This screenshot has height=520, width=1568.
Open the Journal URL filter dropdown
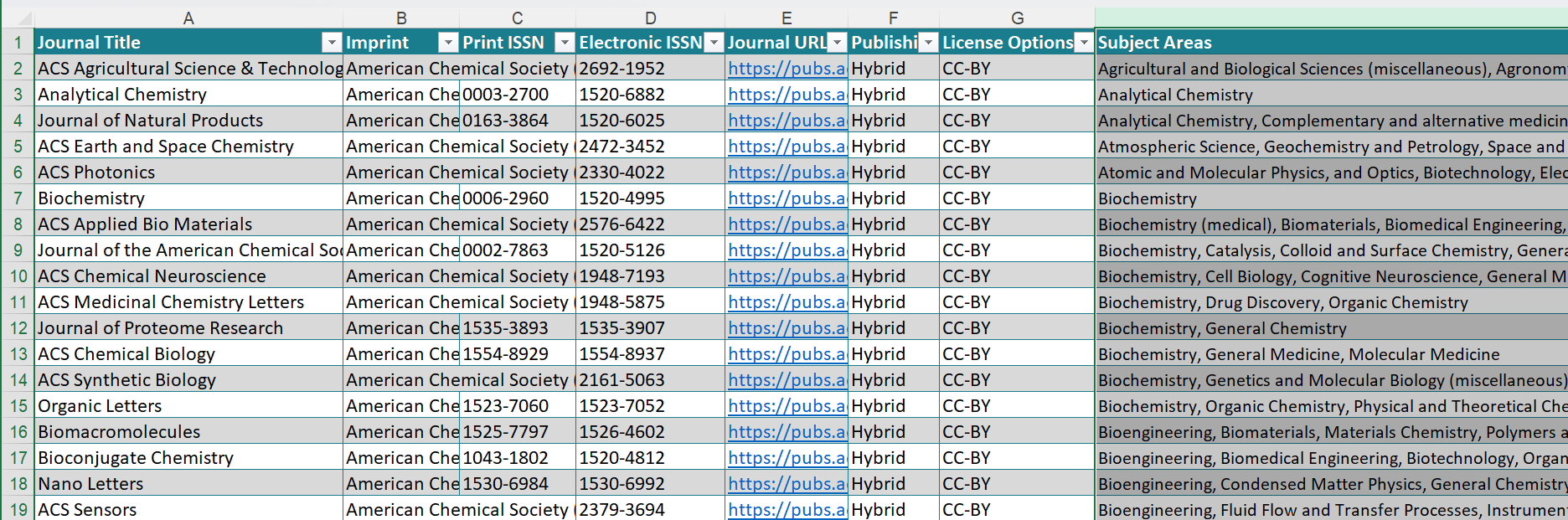pos(838,43)
